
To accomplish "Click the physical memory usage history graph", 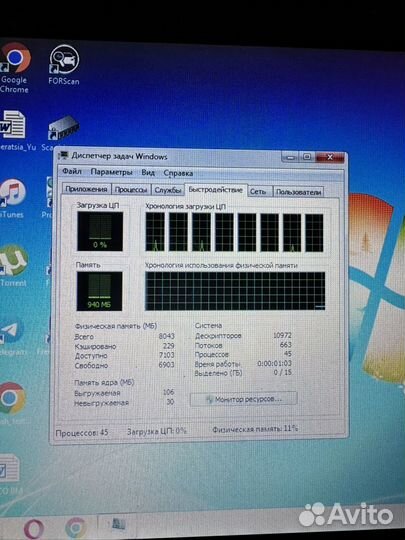I will click(235, 291).
